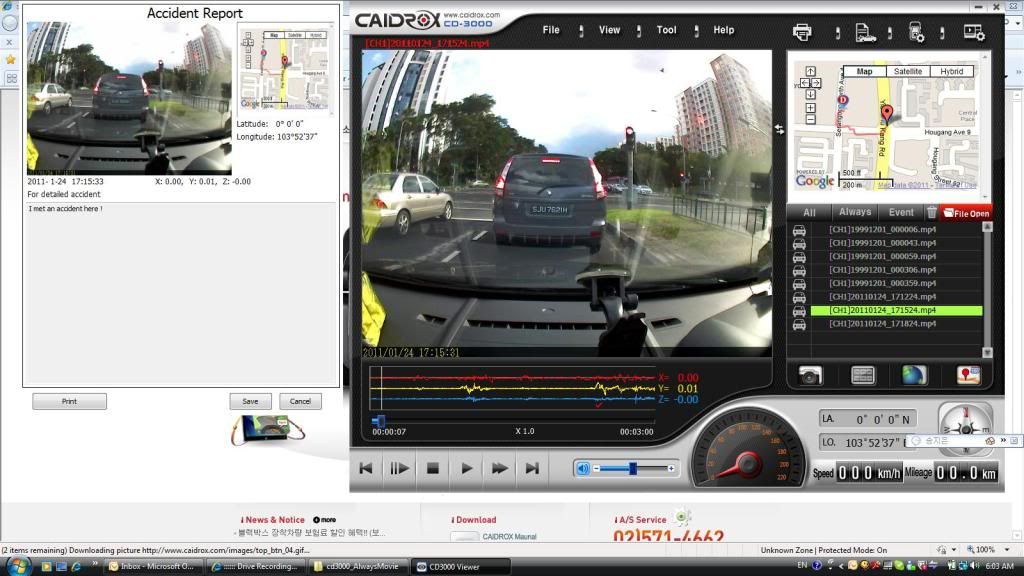Play the dashcam video
The height and width of the screenshot is (576, 1024).
coord(466,468)
